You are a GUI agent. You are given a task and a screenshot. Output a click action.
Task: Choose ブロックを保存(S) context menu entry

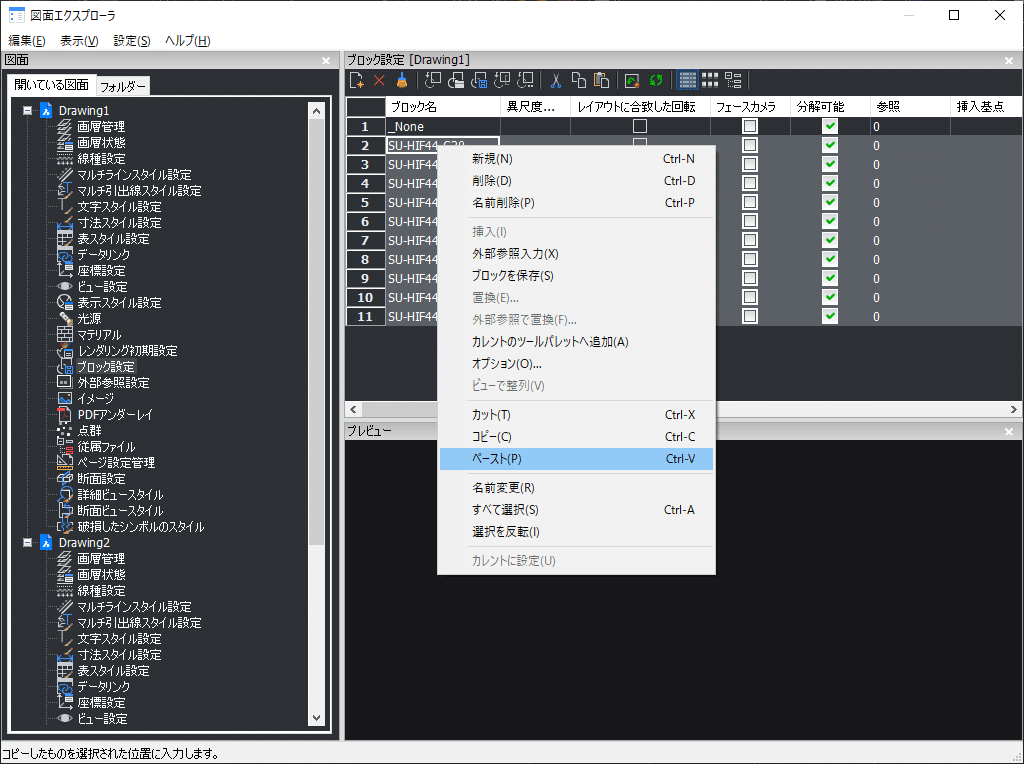click(x=576, y=276)
